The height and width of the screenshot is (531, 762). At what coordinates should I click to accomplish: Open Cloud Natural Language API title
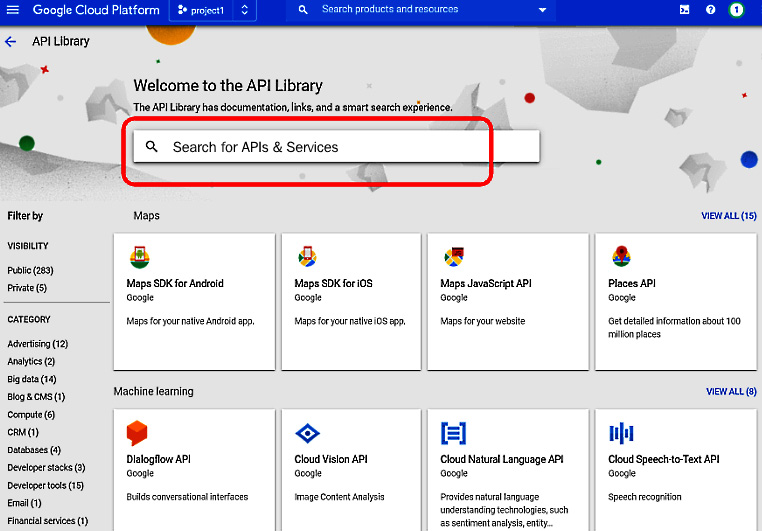pos(502,459)
